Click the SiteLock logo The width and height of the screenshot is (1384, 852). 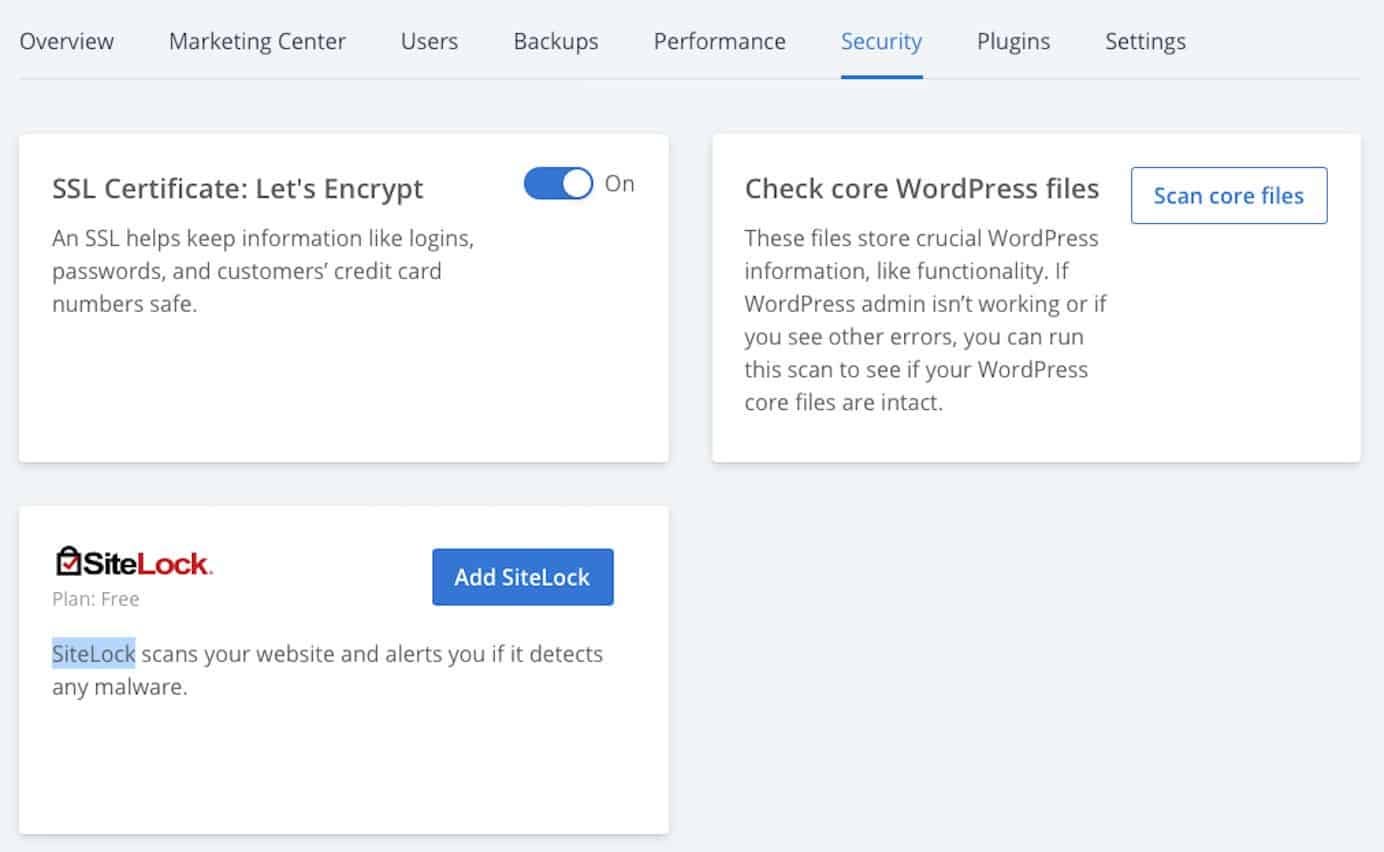[133, 562]
